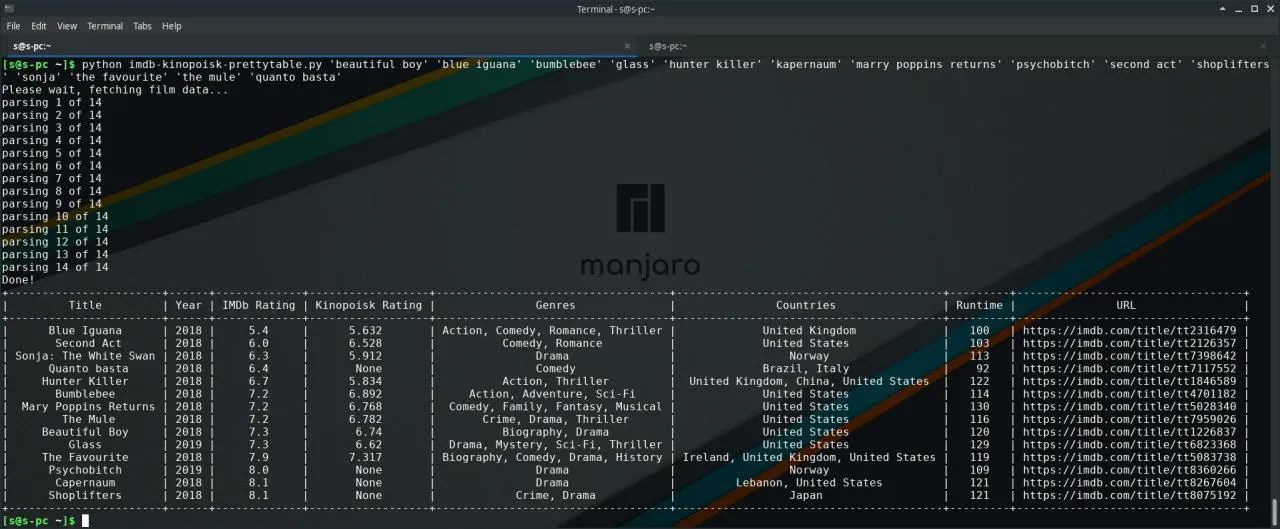The height and width of the screenshot is (529, 1280).
Task: Click the 'Japan' country cell
Action: pyautogui.click(x=806, y=496)
